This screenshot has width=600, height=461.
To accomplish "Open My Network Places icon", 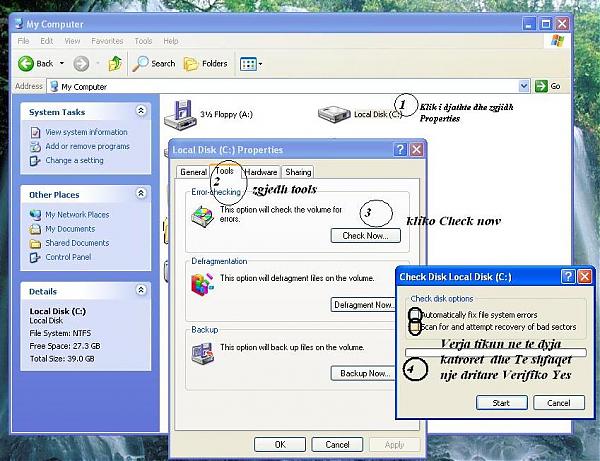I will pos(35,215).
